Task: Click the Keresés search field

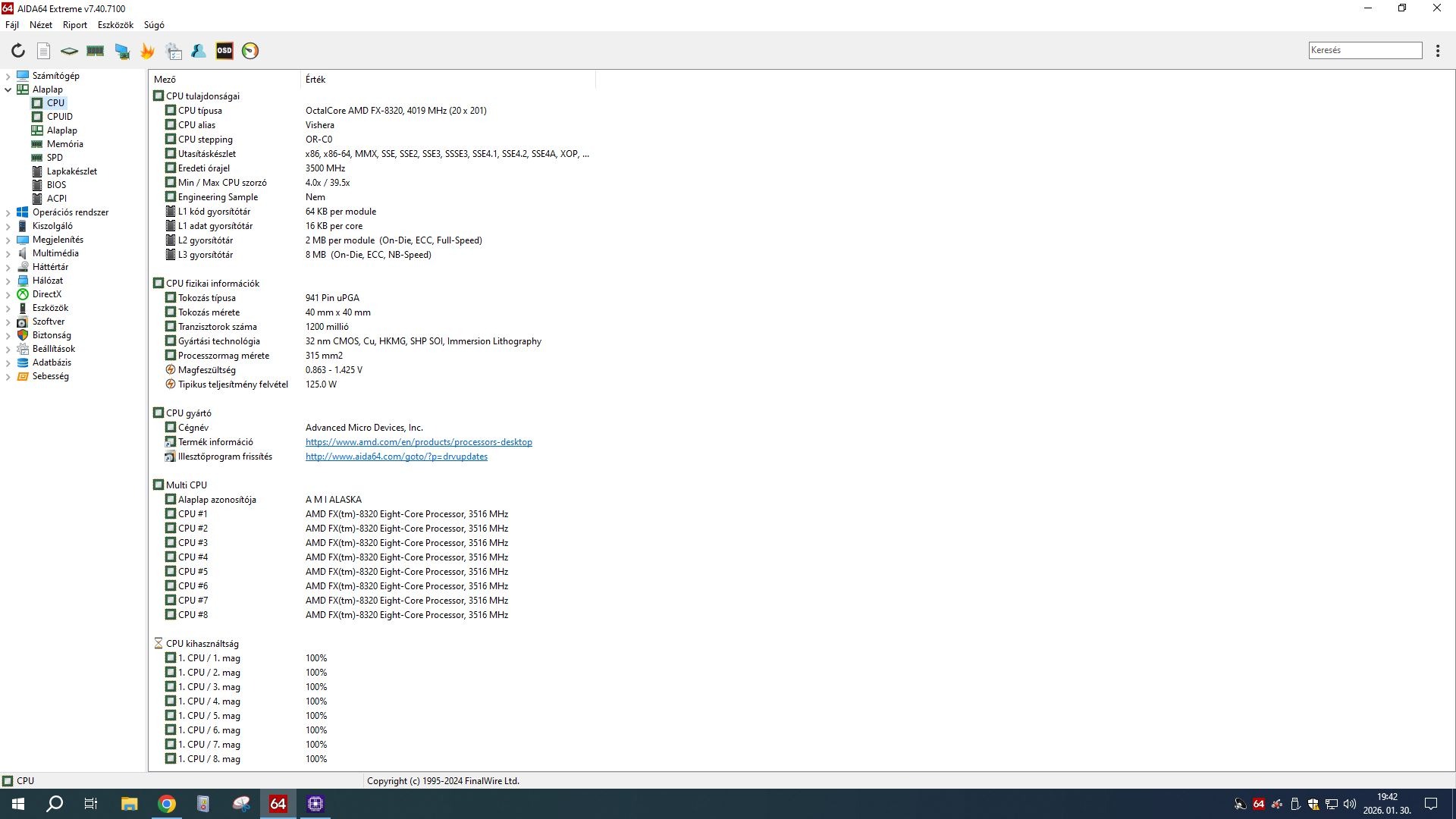Action: pyautogui.click(x=1364, y=50)
